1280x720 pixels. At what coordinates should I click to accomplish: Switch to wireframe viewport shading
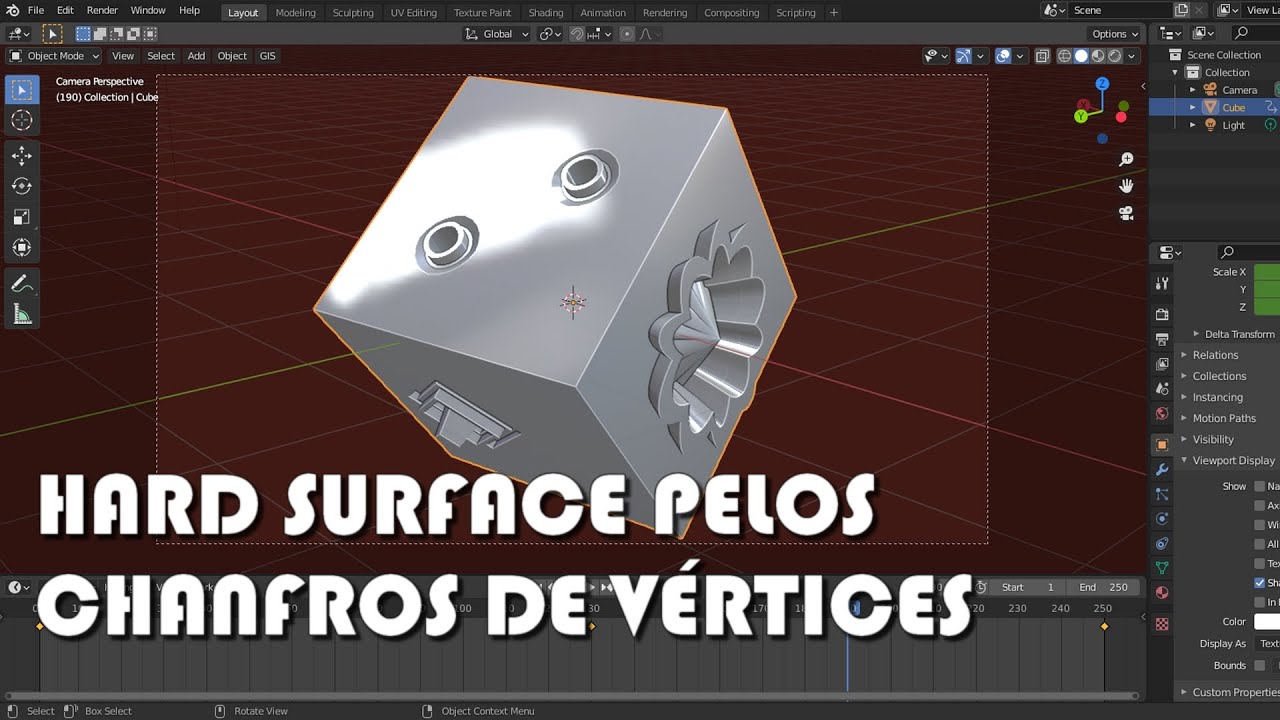[x=1064, y=56]
